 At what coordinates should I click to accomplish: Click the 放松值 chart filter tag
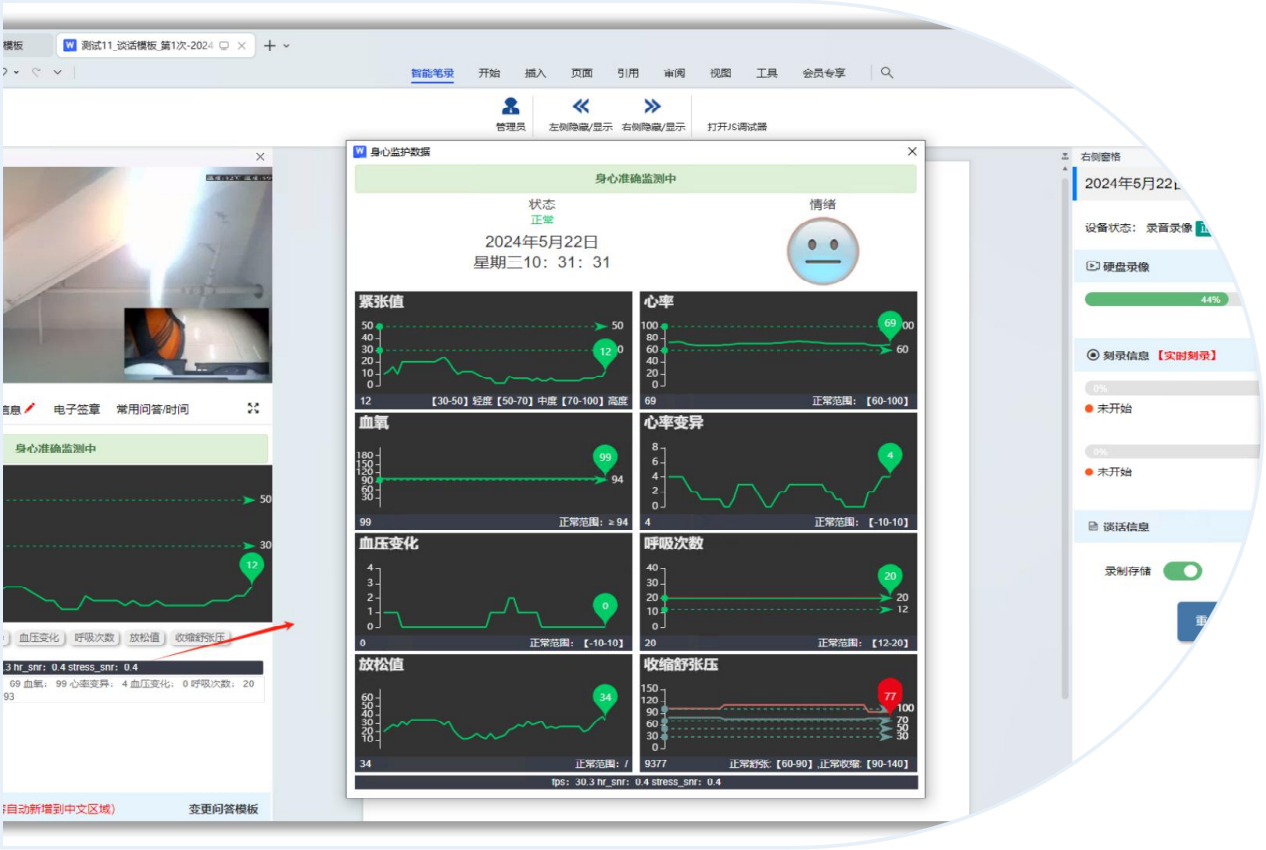pos(144,638)
